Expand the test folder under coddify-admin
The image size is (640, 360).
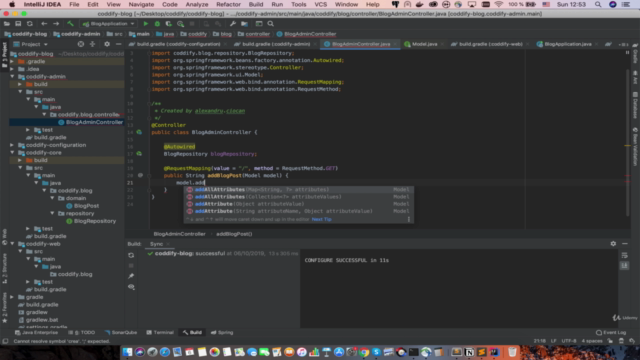(28, 130)
